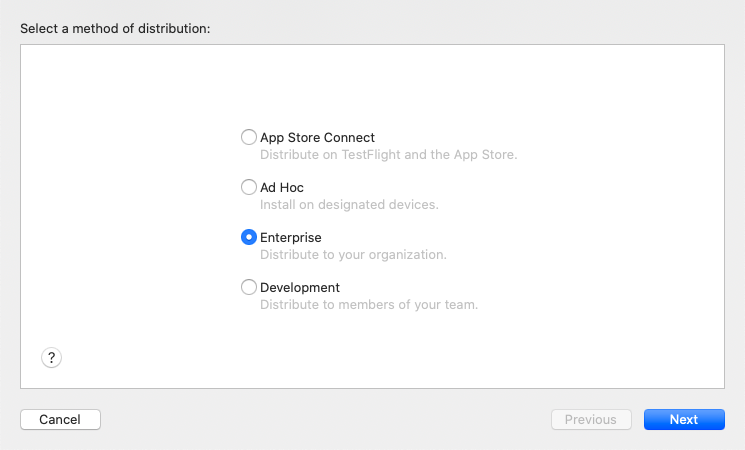The width and height of the screenshot is (745, 450).
Task: Click the "Select a method of distribution:" heading
Action: coord(115,29)
